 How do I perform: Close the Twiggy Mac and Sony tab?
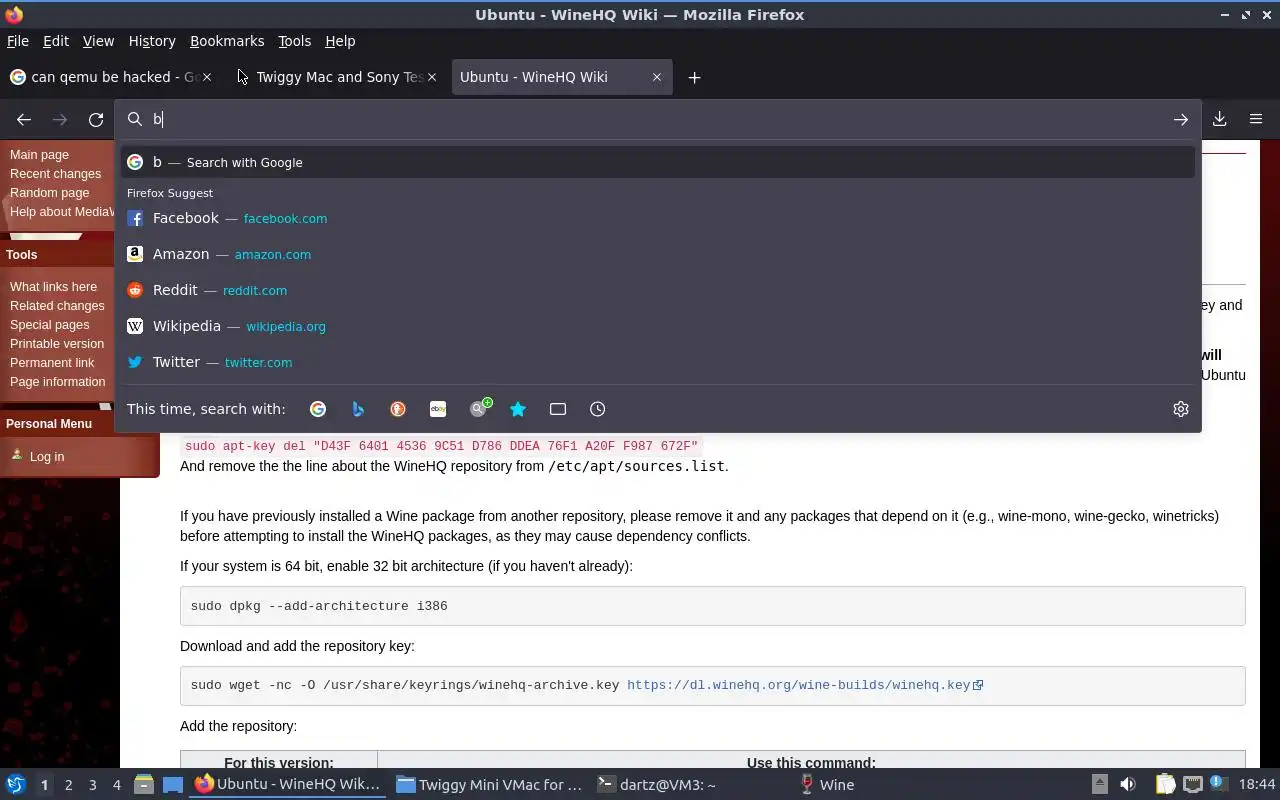click(x=432, y=77)
